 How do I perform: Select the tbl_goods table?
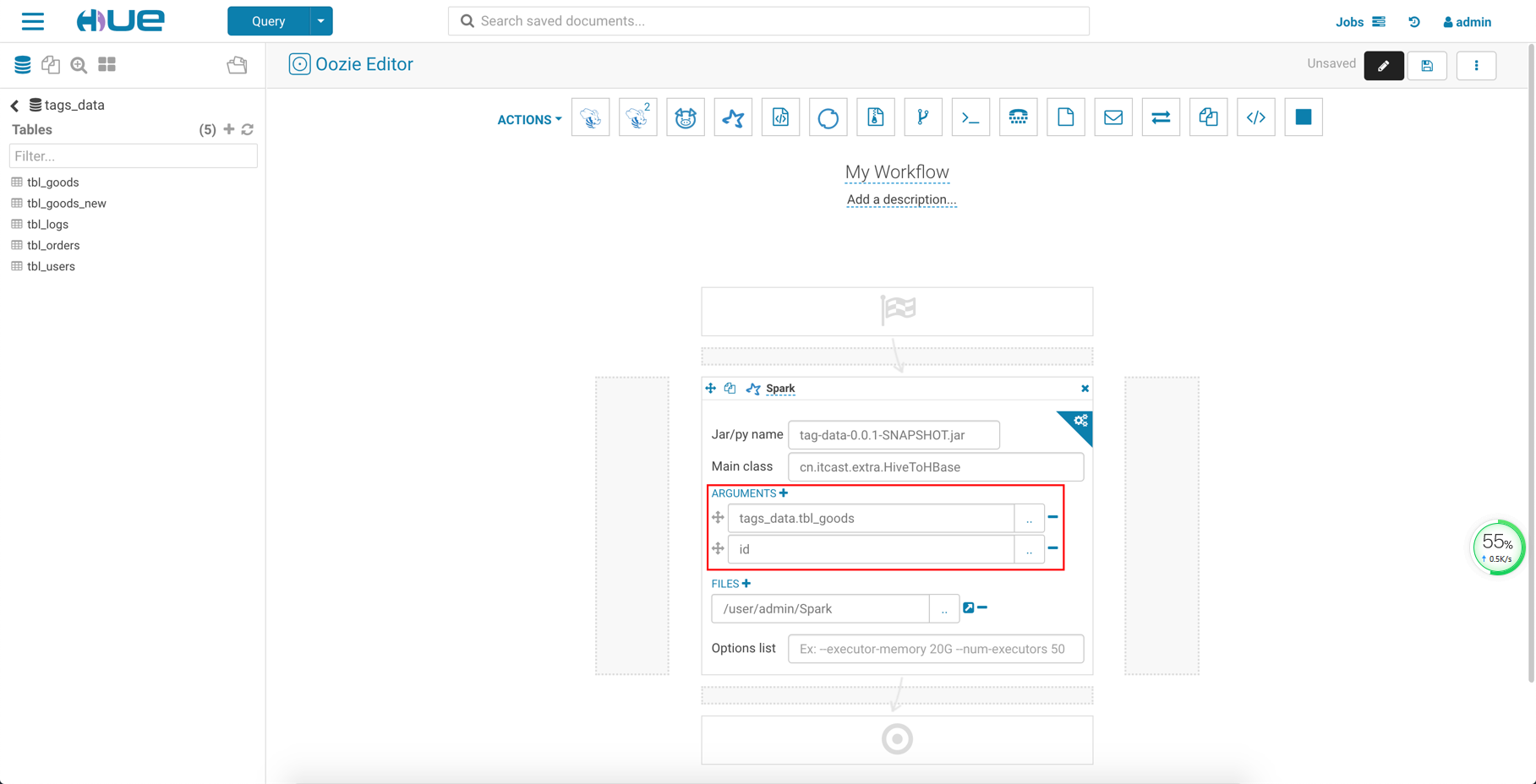tap(52, 182)
